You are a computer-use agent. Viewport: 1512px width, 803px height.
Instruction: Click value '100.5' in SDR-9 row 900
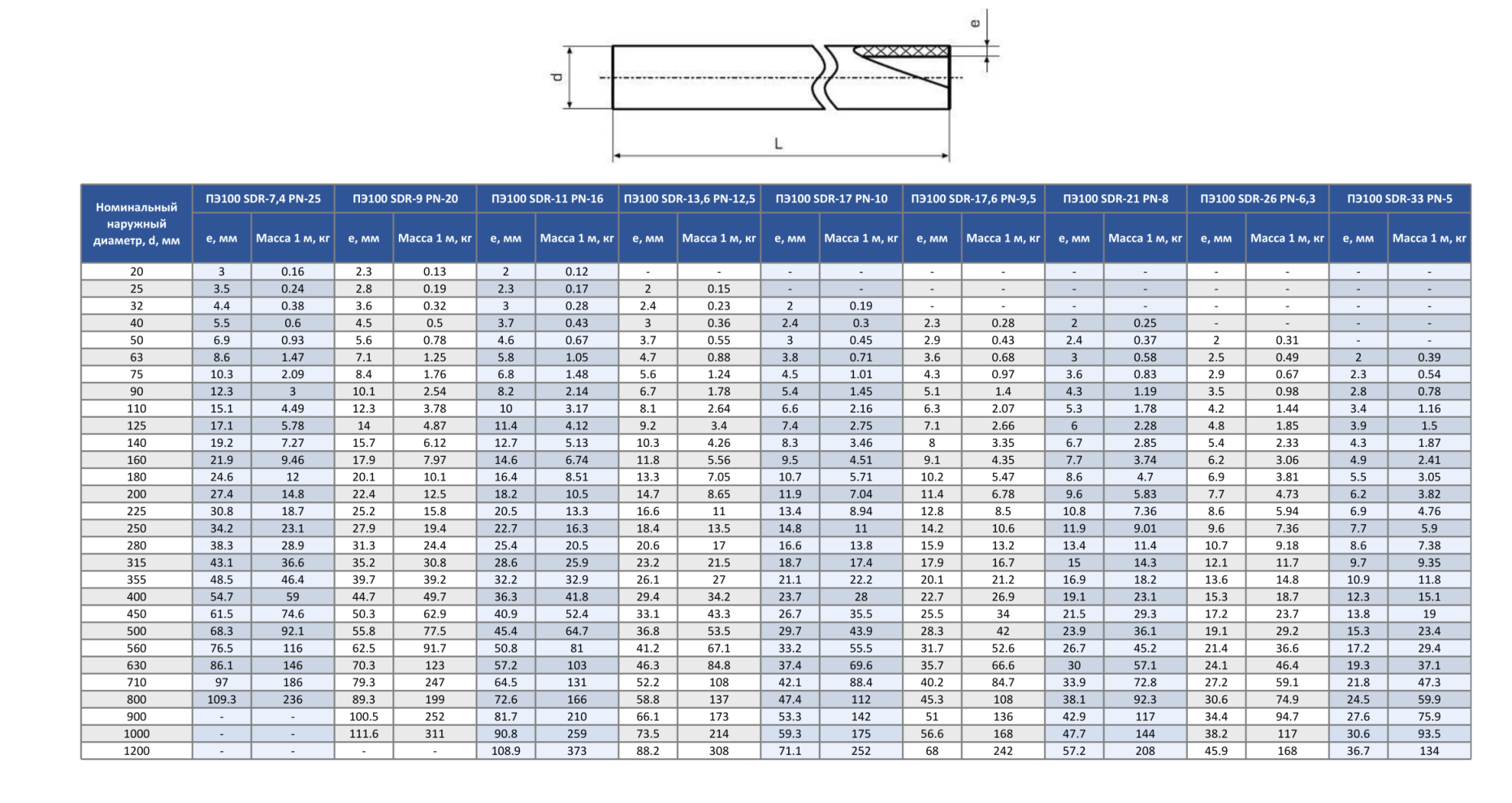364,717
